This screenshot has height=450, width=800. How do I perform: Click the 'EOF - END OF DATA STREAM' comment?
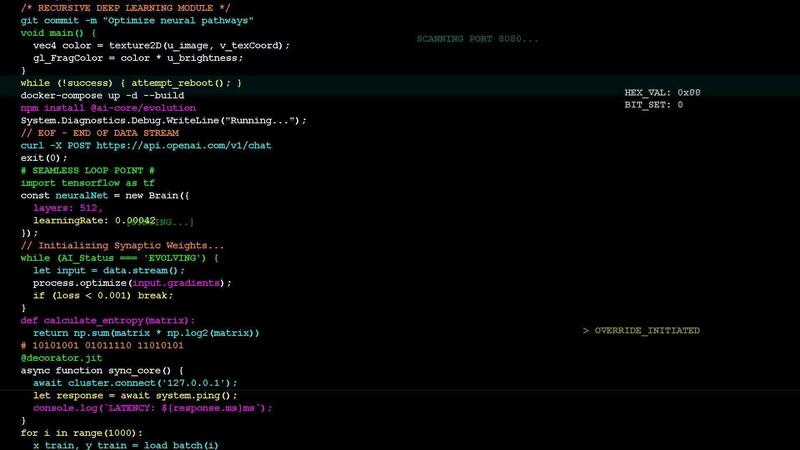click(99, 133)
